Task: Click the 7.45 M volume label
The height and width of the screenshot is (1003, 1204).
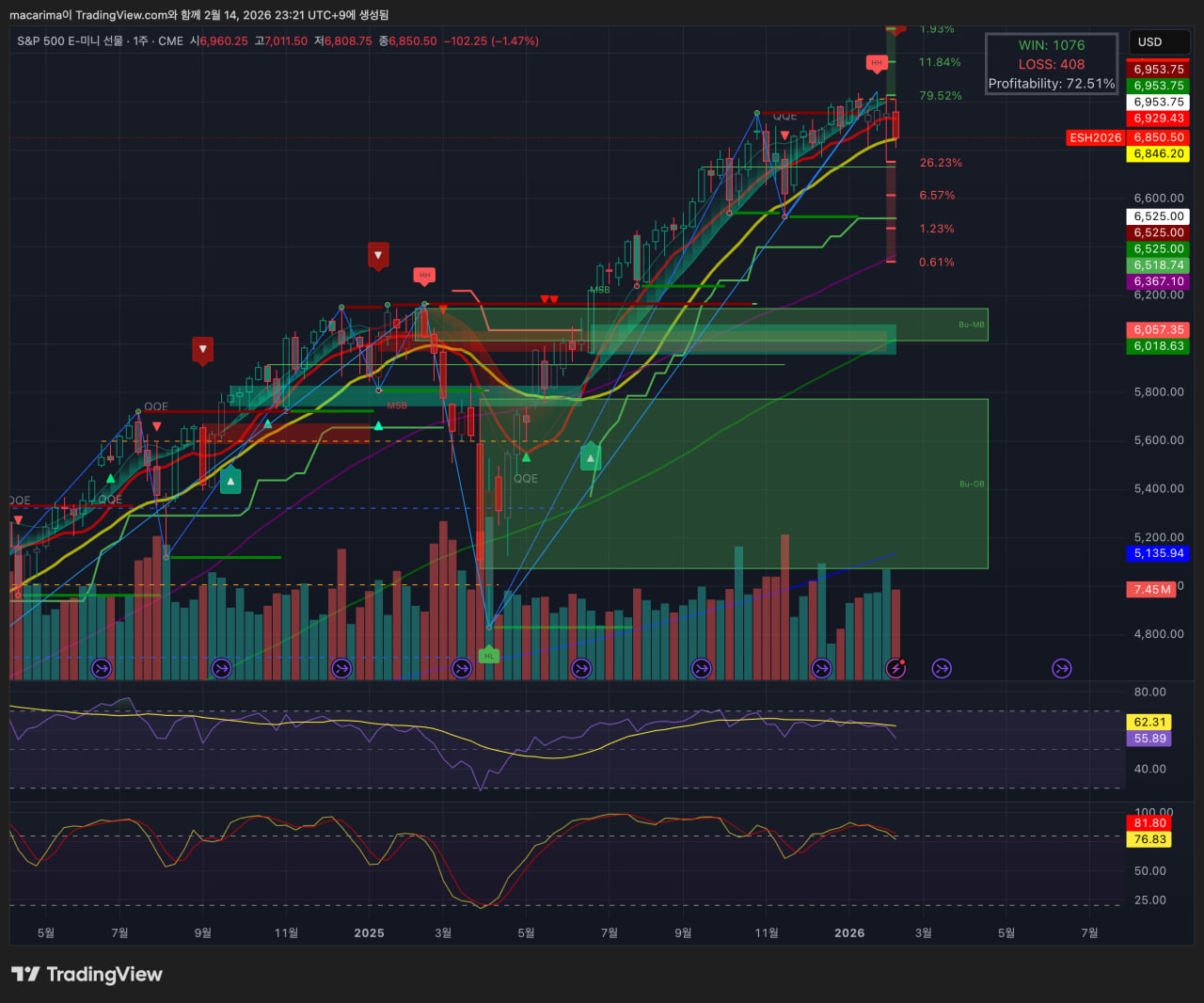Action: coord(1152,589)
